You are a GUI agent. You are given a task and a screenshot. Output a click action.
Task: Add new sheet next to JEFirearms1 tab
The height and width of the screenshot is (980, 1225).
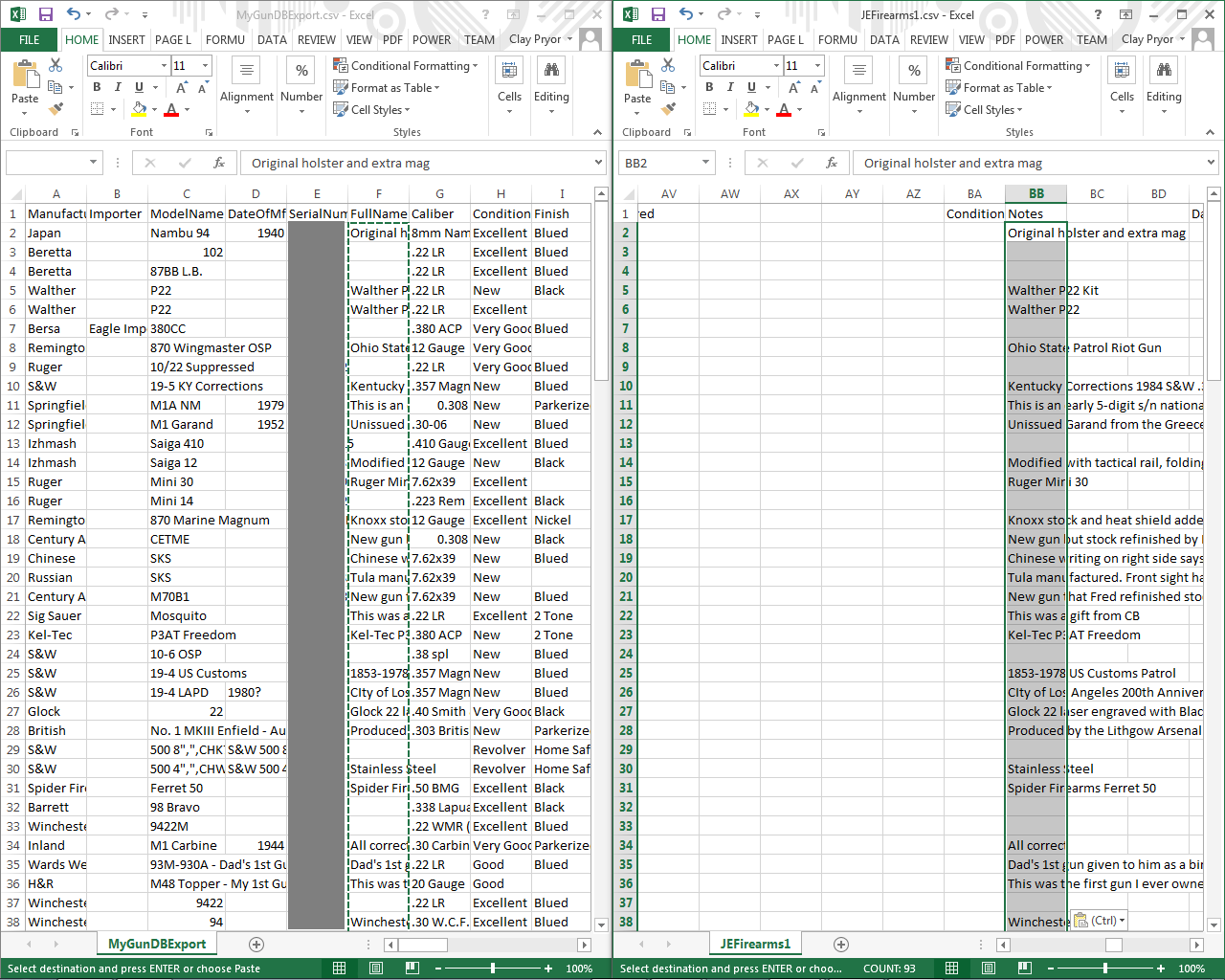coord(841,944)
